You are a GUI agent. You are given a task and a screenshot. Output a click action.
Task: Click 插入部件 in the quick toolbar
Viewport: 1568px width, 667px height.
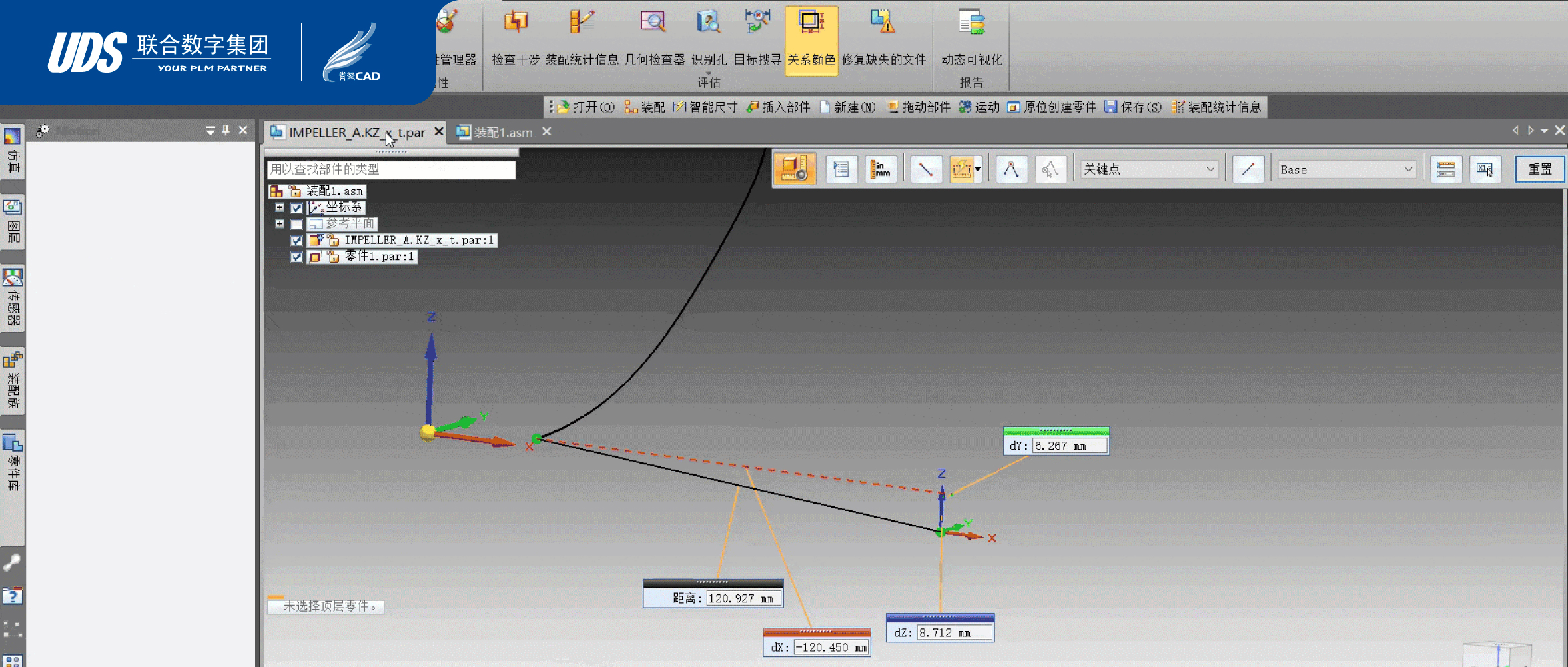(x=778, y=107)
